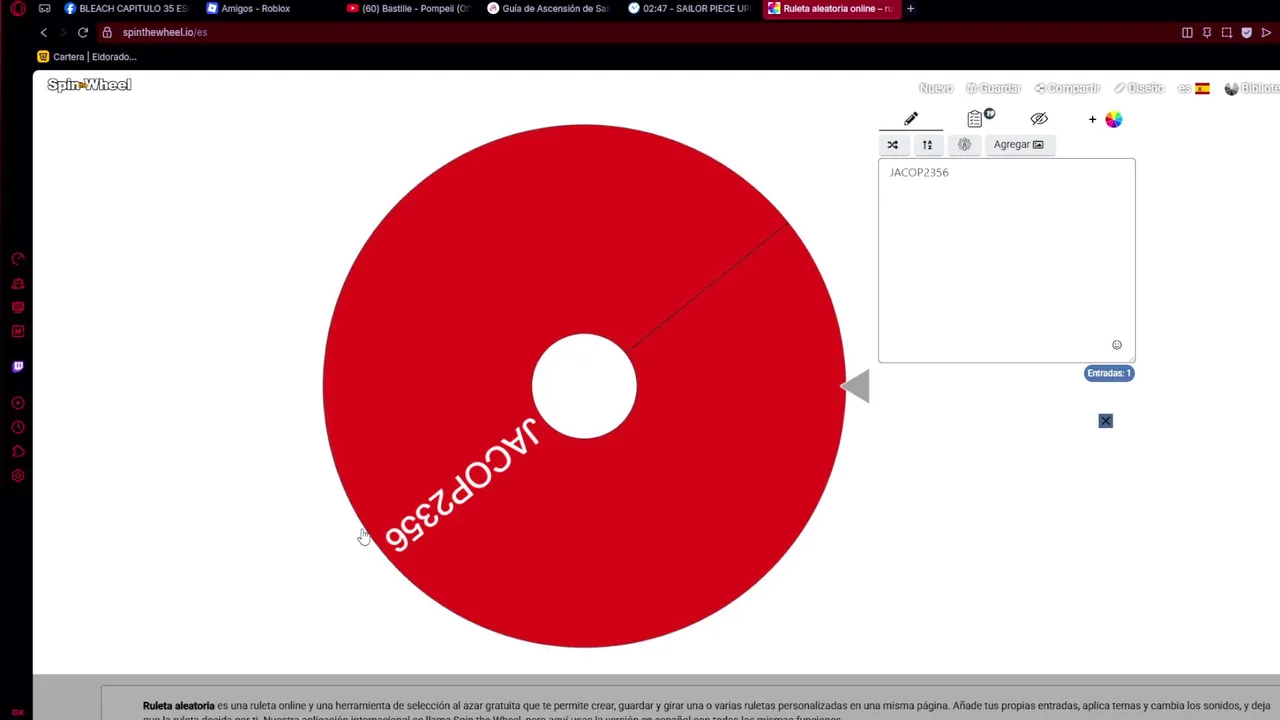
Task: Click the SpinTheWheel logo
Action: (x=89, y=85)
